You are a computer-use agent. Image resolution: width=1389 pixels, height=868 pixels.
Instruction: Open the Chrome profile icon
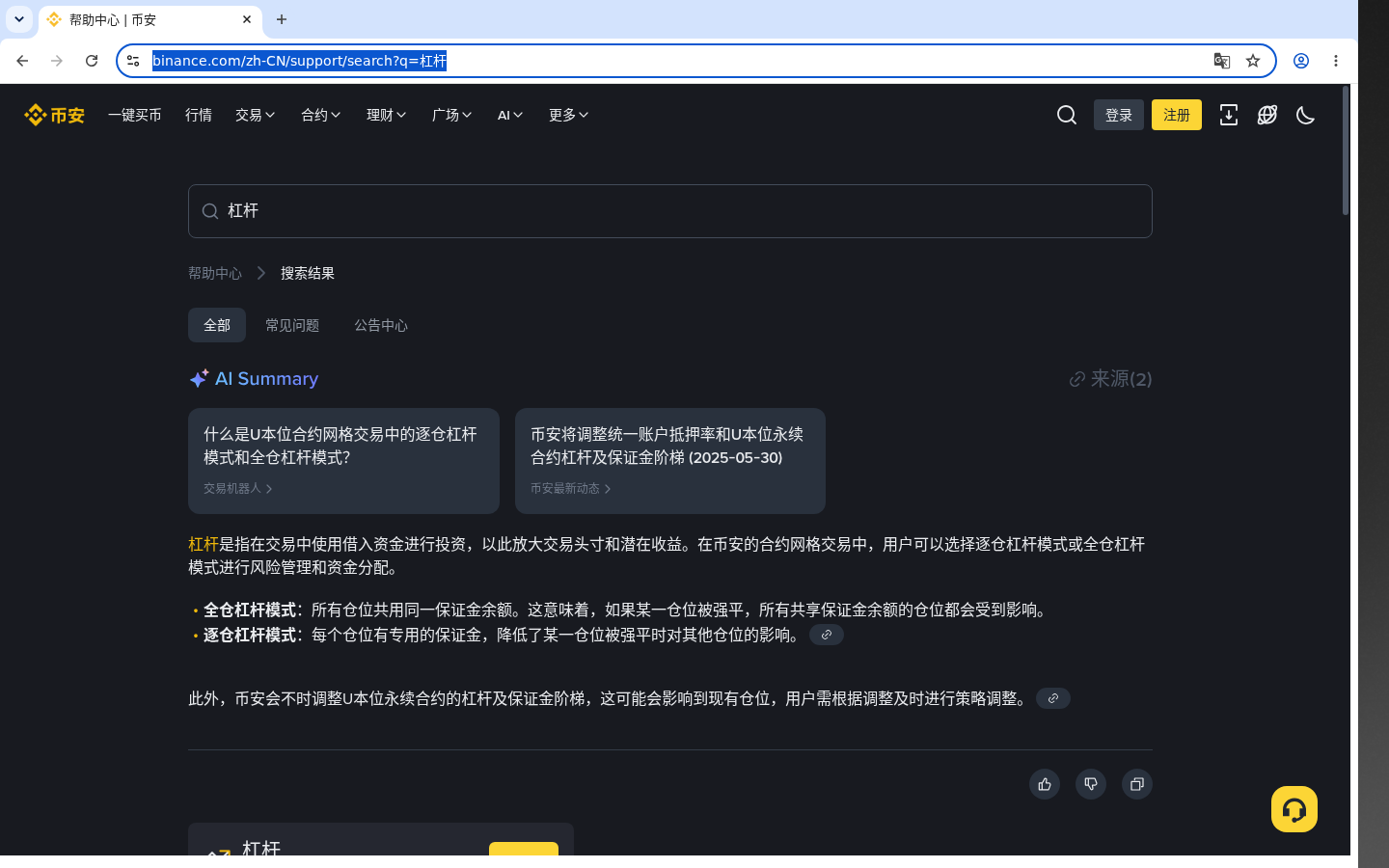pyautogui.click(x=1301, y=61)
